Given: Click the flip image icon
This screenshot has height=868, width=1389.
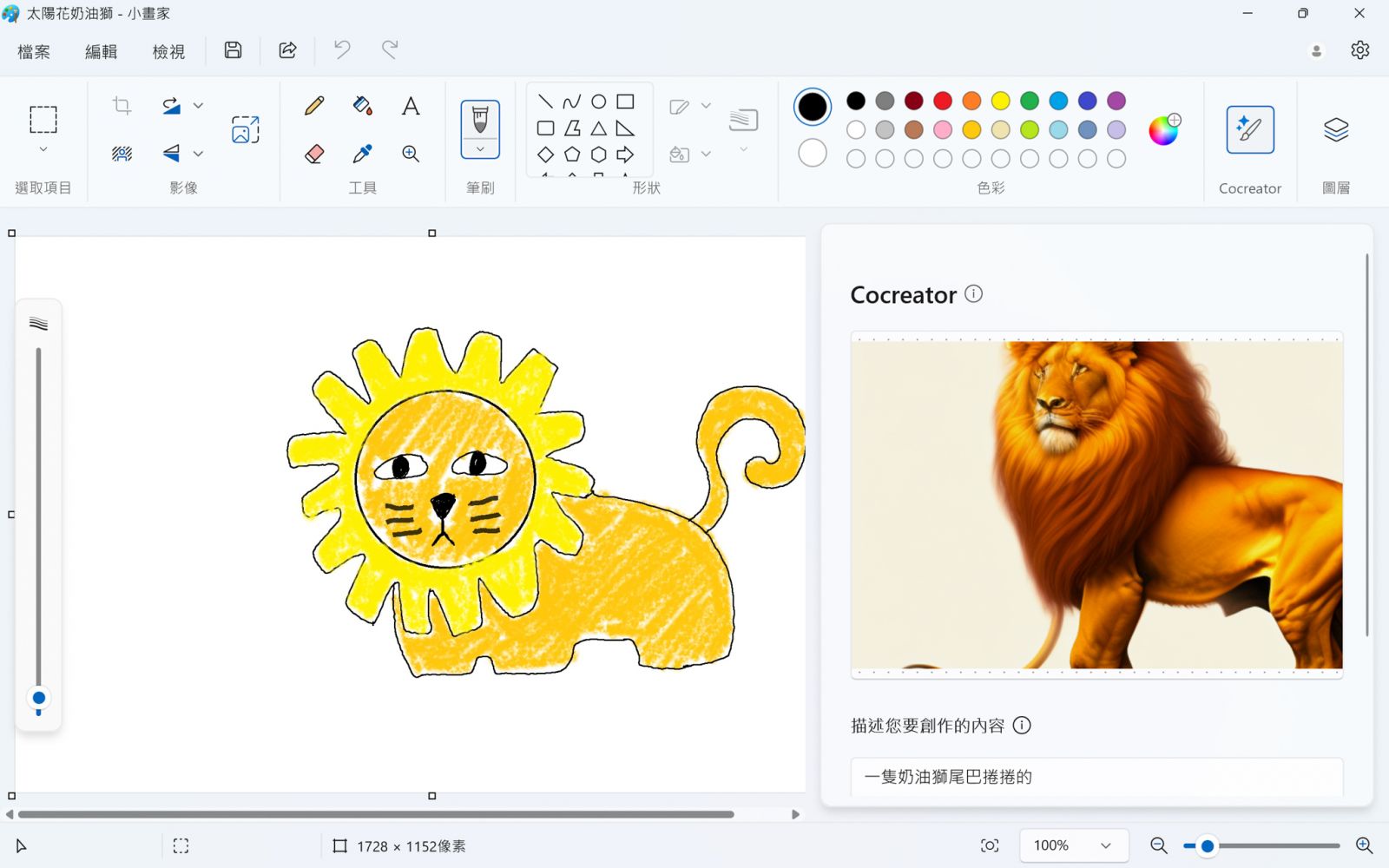Looking at the screenshot, I should click(x=171, y=154).
